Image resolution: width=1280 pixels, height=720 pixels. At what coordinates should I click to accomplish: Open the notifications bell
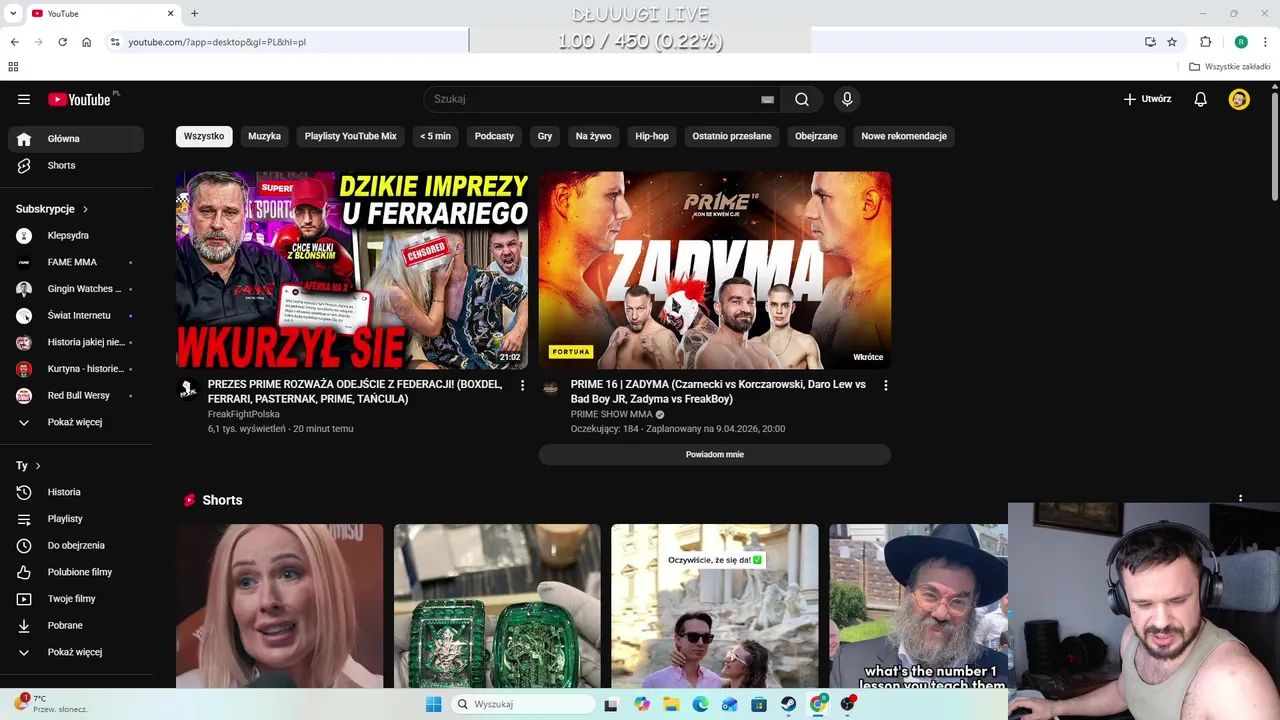click(1201, 99)
